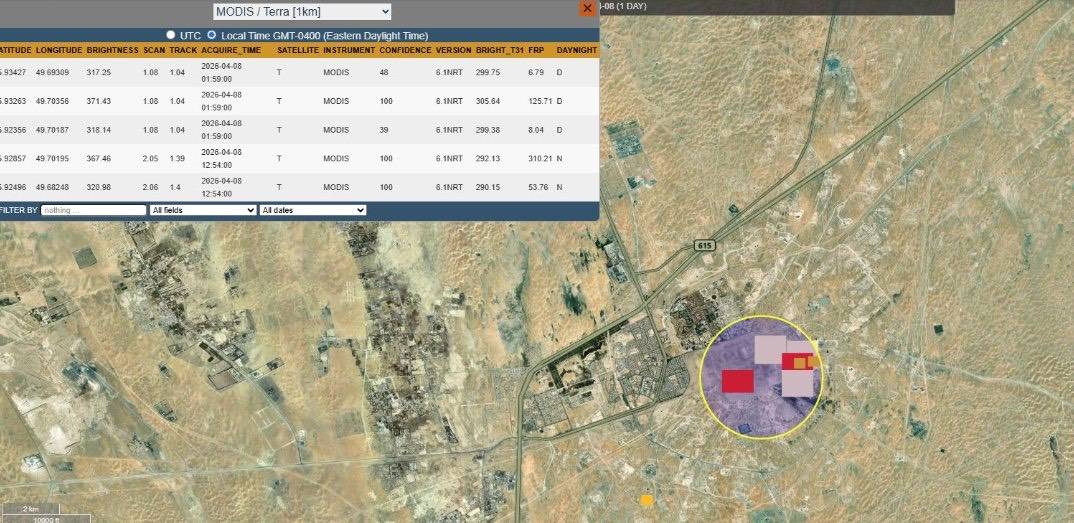
Task: Sort table by BRIGHTNESS column header
Action: point(112,51)
